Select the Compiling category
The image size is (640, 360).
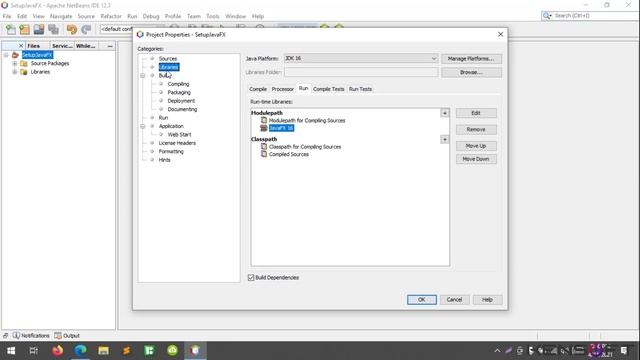178,84
